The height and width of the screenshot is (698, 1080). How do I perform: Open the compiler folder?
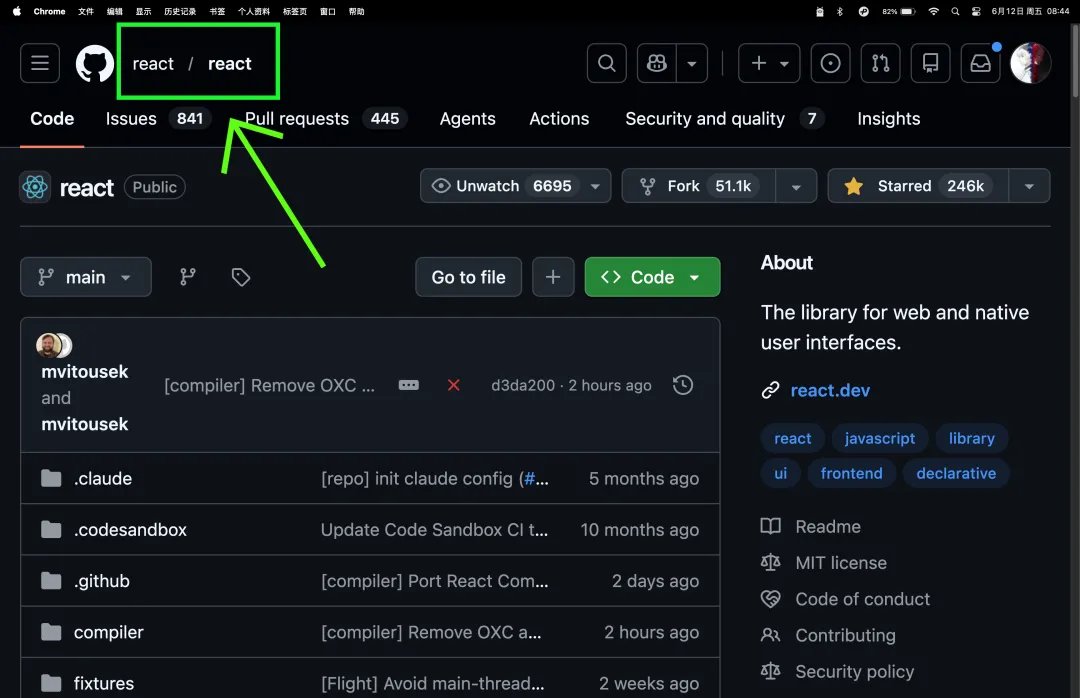point(108,632)
